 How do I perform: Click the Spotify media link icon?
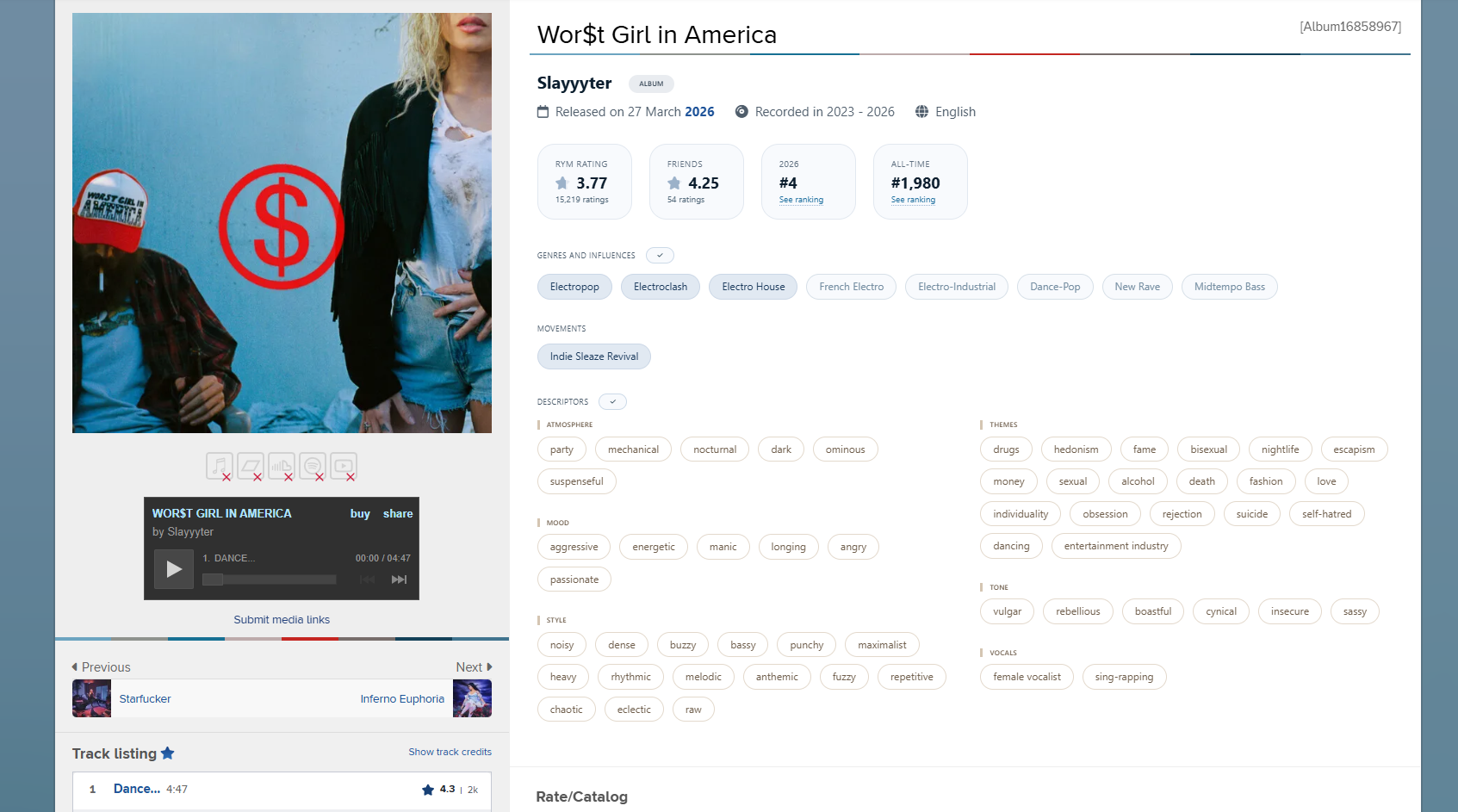[313, 467]
